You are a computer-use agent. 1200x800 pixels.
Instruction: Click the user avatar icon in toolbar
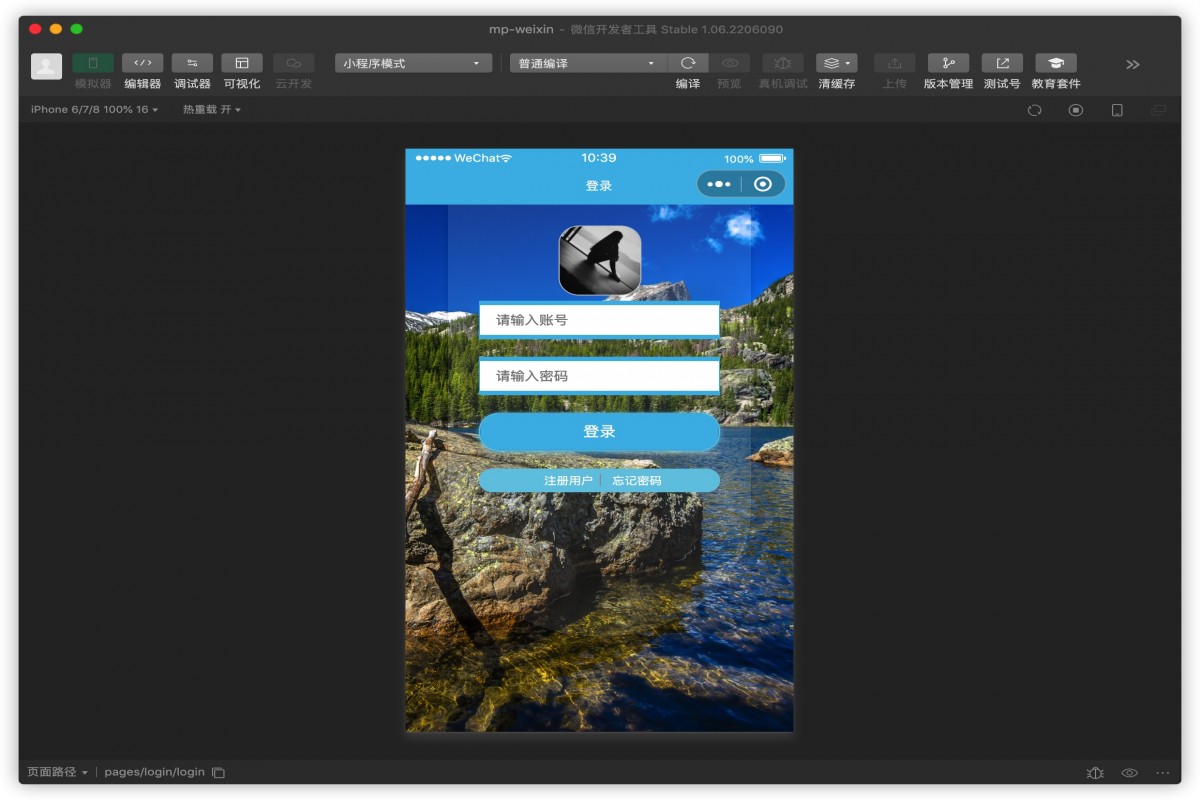(x=46, y=66)
